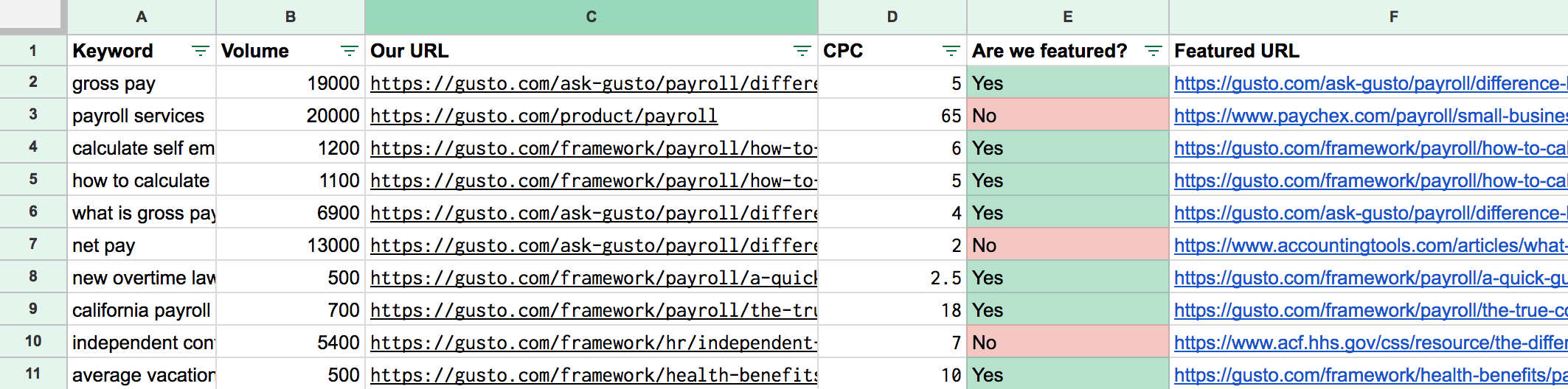The image size is (1568, 389).
Task: Select the 'No' cell in payroll services row
Action: click(x=1068, y=116)
